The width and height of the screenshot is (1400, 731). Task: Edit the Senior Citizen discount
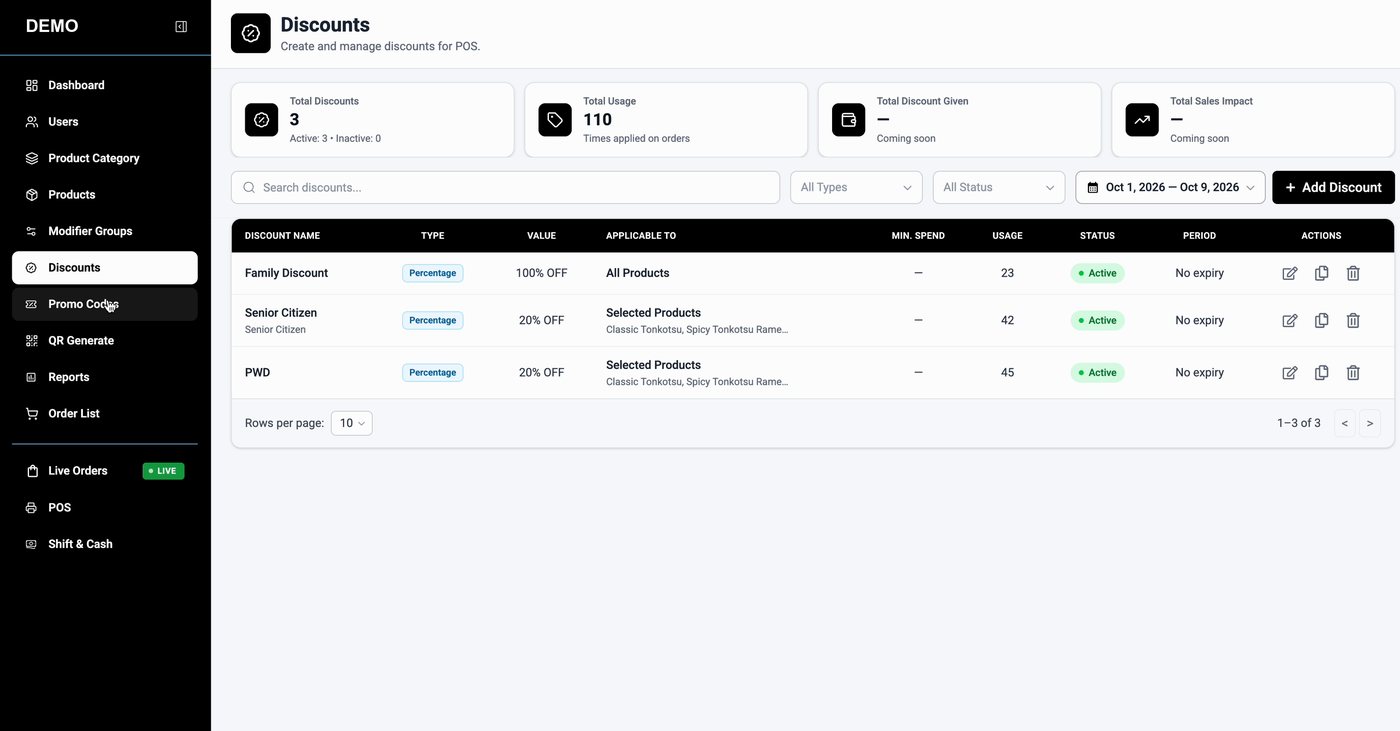tap(1290, 321)
